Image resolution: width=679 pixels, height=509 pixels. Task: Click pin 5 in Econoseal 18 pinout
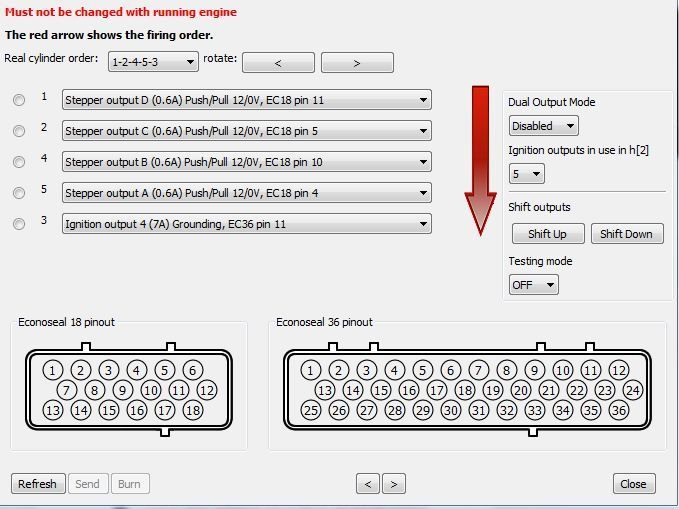(165, 370)
